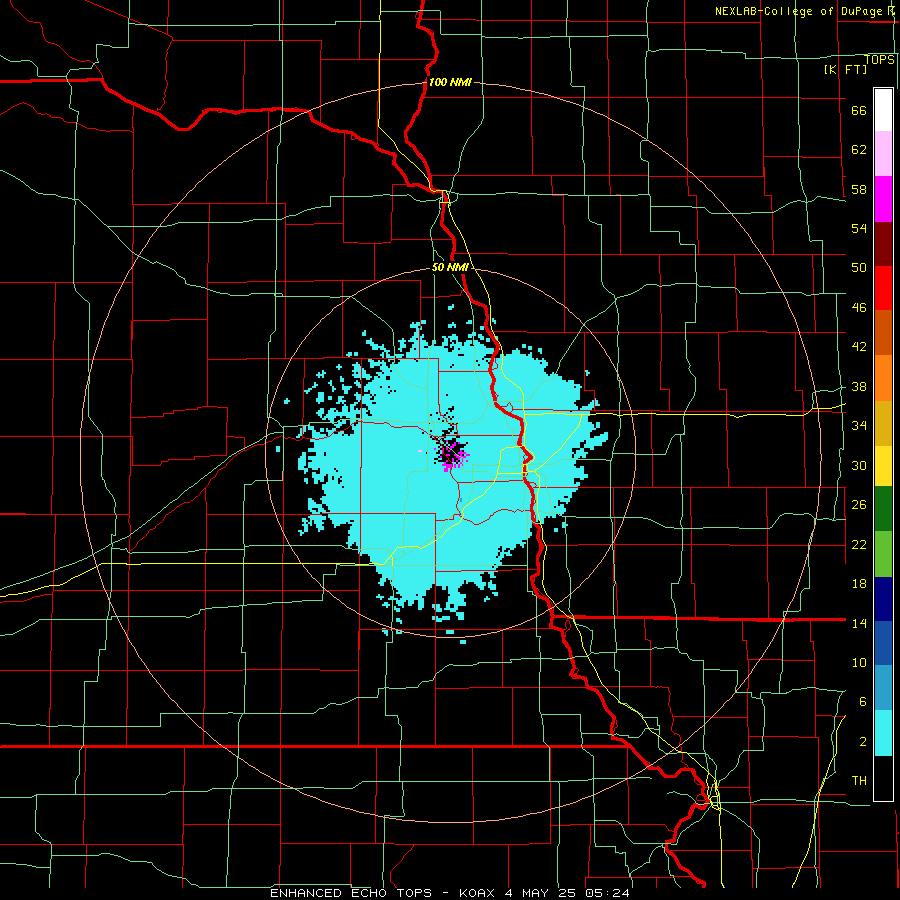900x900 pixels.
Task: Click the '2' legend value
Action: (x=863, y=742)
